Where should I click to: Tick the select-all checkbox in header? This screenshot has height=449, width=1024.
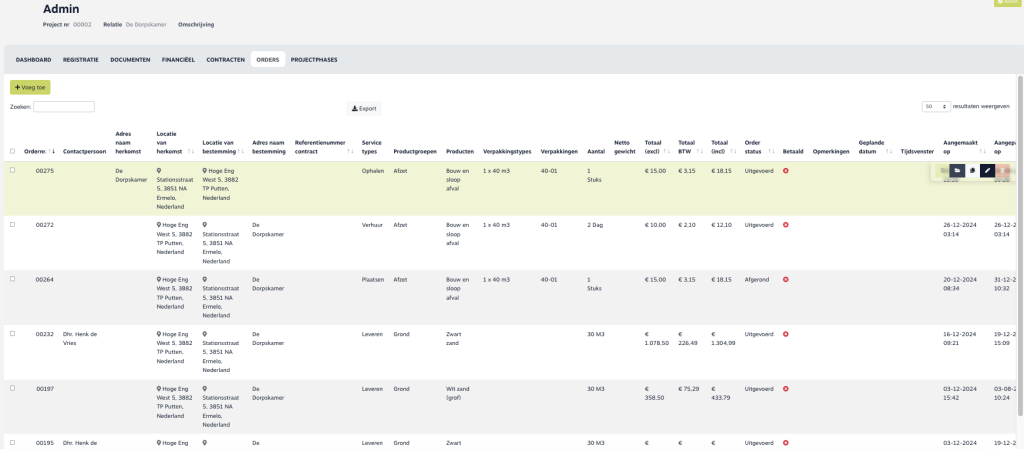click(12, 151)
